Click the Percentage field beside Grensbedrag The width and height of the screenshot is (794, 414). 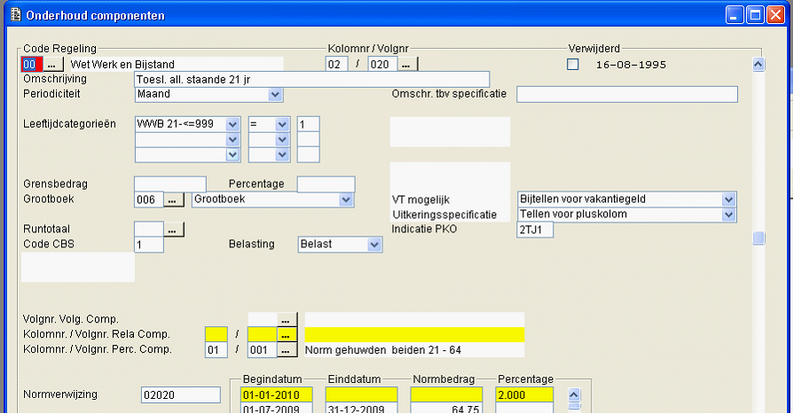coord(326,184)
